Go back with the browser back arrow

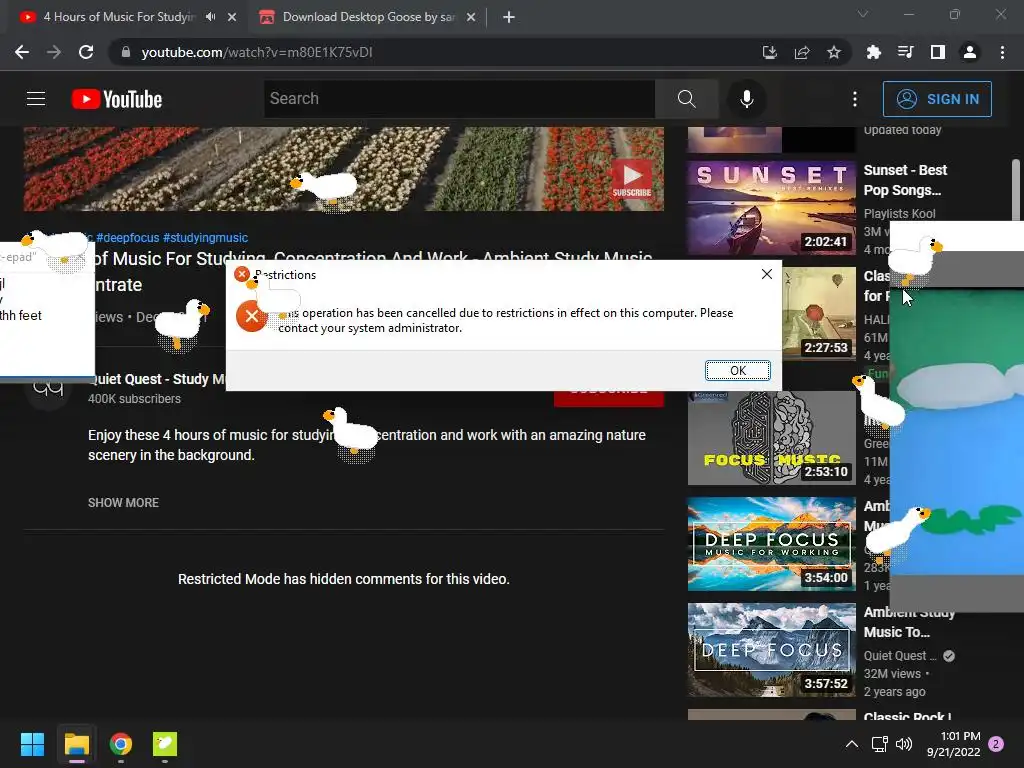pyautogui.click(x=22, y=52)
